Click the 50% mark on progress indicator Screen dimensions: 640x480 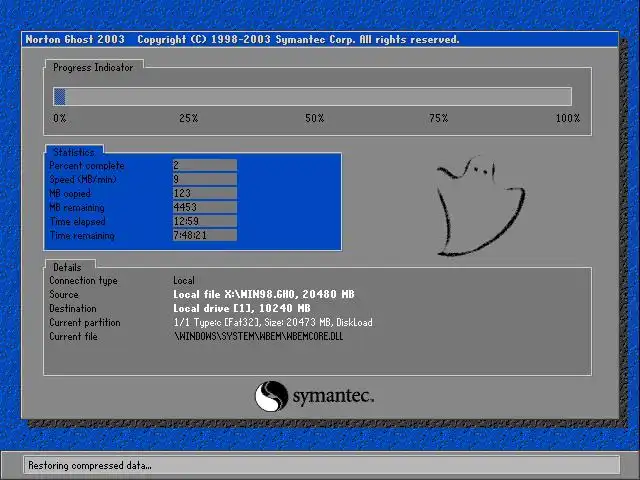(314, 118)
